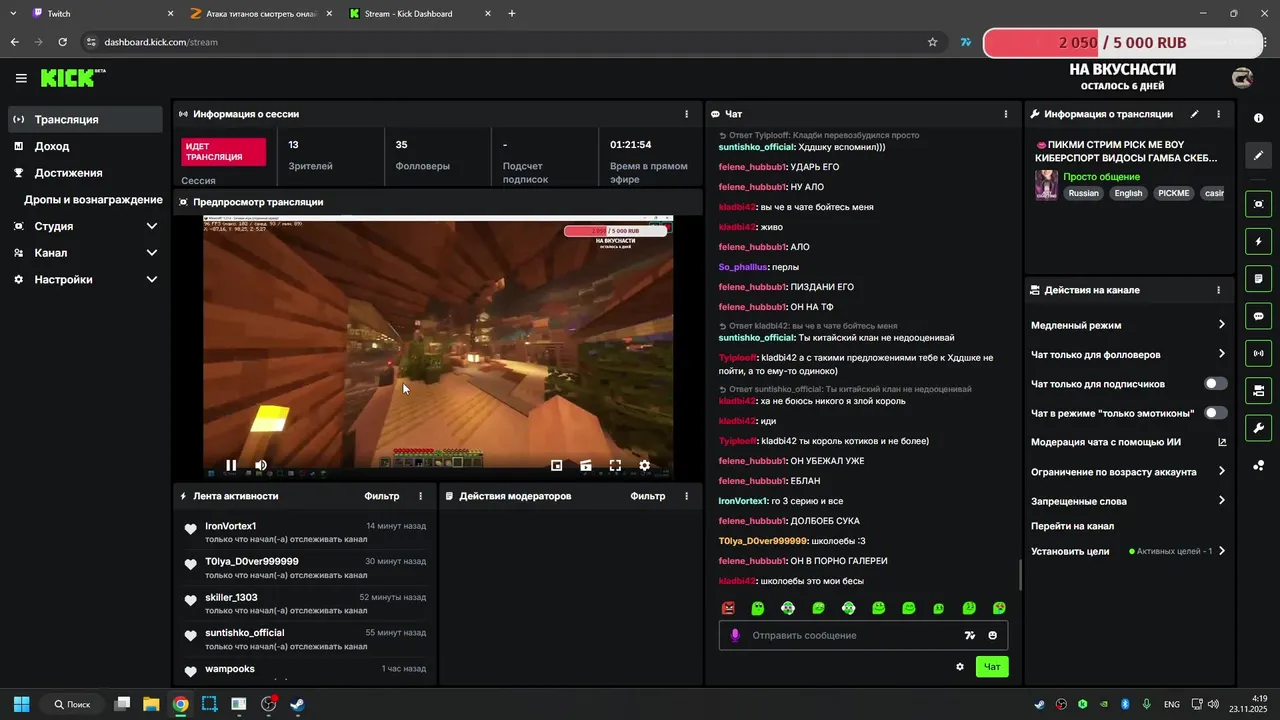Open Запрещенные слова settings
1280x720 pixels.
coord(1128,501)
